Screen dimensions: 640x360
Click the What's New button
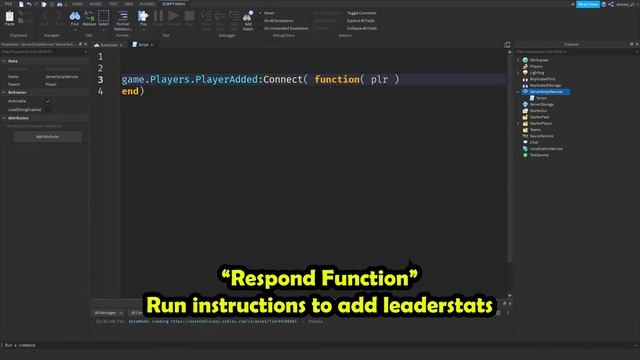(588, 4)
